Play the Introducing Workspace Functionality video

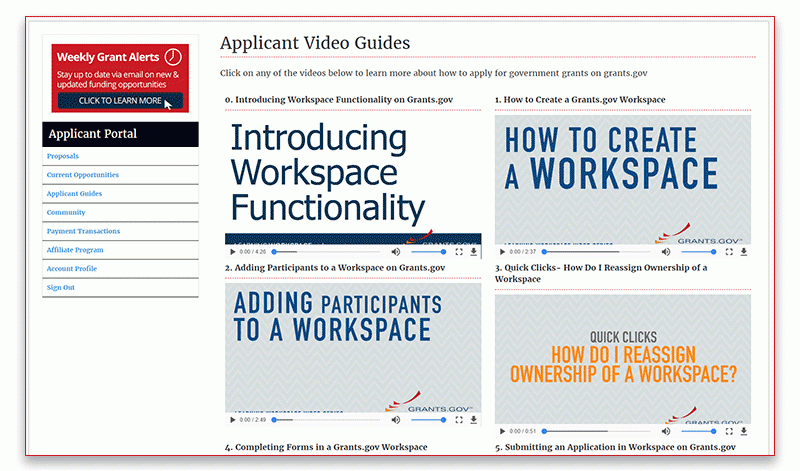pyautogui.click(x=233, y=252)
